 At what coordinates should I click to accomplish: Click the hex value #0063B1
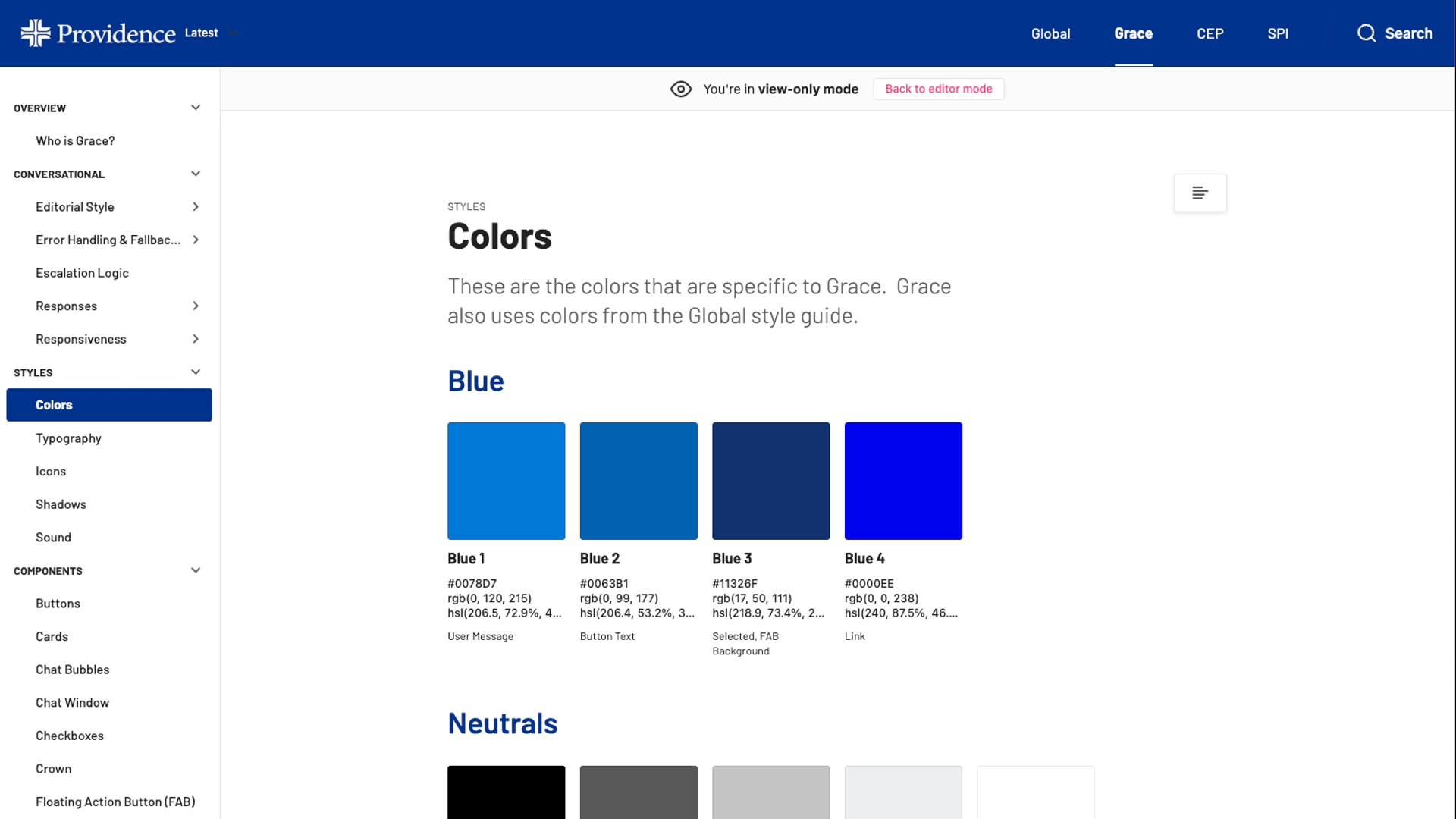604,584
